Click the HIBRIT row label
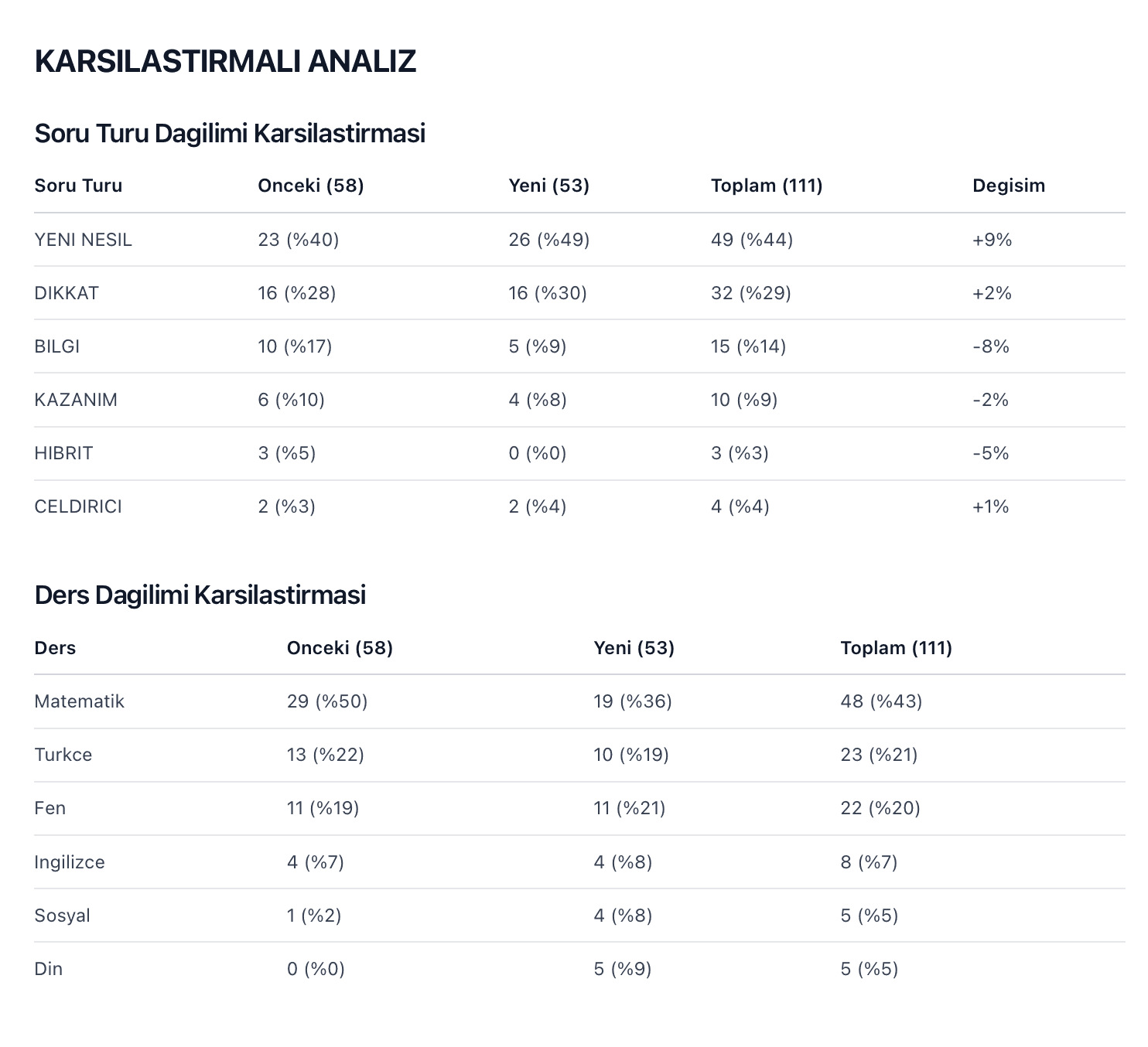The width and height of the screenshot is (1148, 1047). click(63, 453)
